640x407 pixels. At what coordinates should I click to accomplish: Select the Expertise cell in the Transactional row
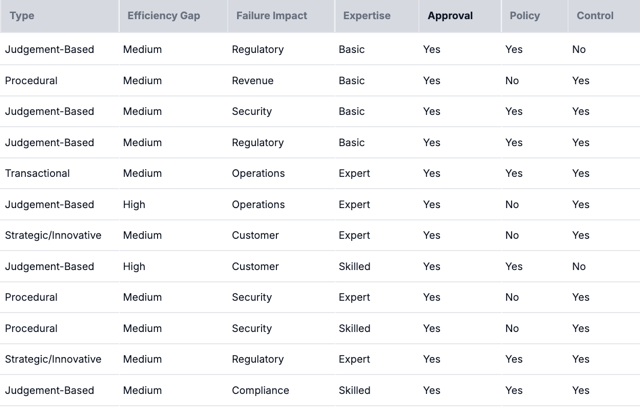[x=354, y=173]
